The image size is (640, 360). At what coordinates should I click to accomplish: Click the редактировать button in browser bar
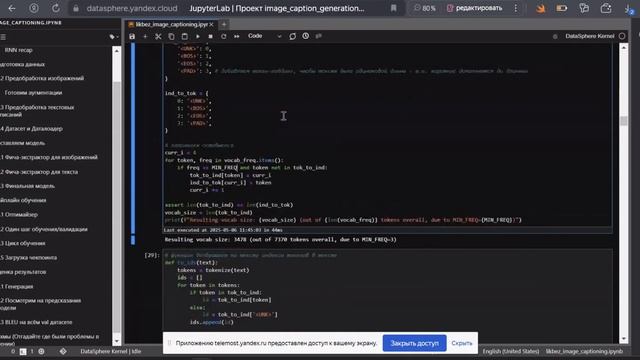point(474,8)
